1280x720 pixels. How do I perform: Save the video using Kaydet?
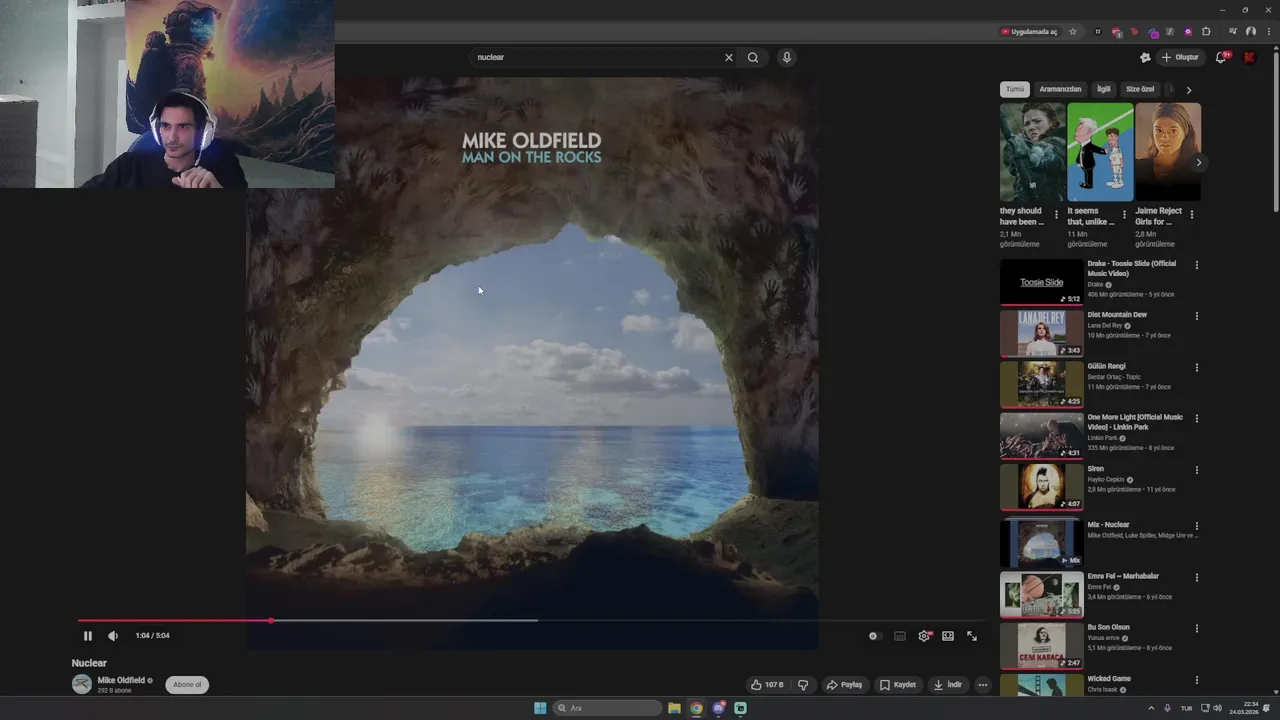pos(897,685)
